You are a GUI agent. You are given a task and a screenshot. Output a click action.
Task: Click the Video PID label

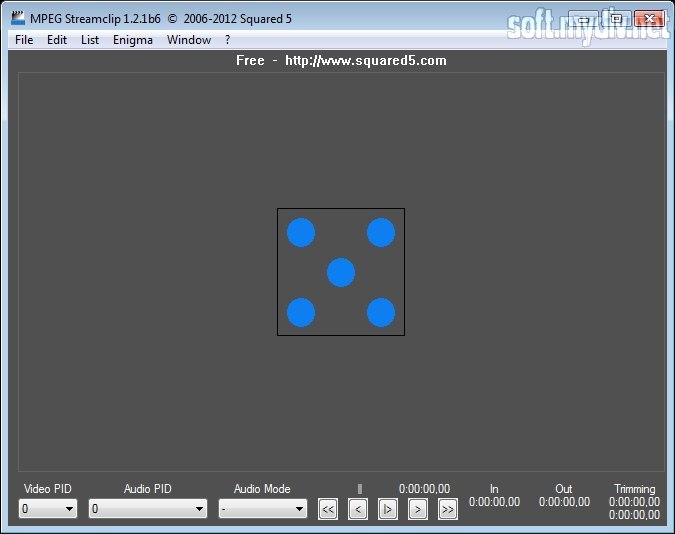48,489
